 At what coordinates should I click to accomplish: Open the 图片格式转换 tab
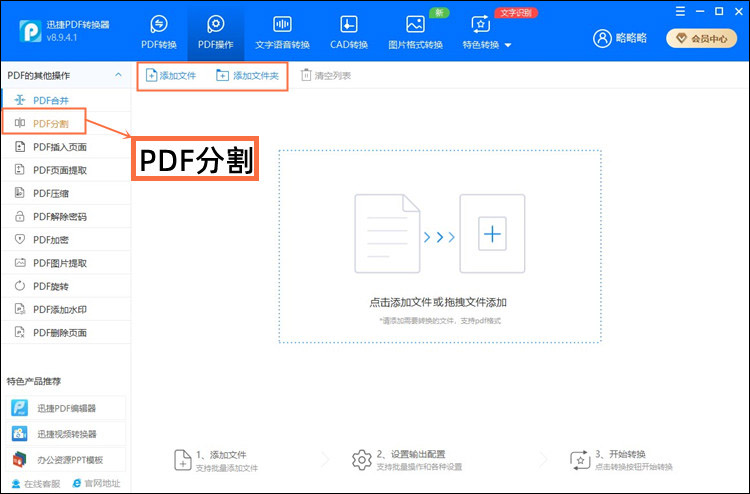(415, 32)
